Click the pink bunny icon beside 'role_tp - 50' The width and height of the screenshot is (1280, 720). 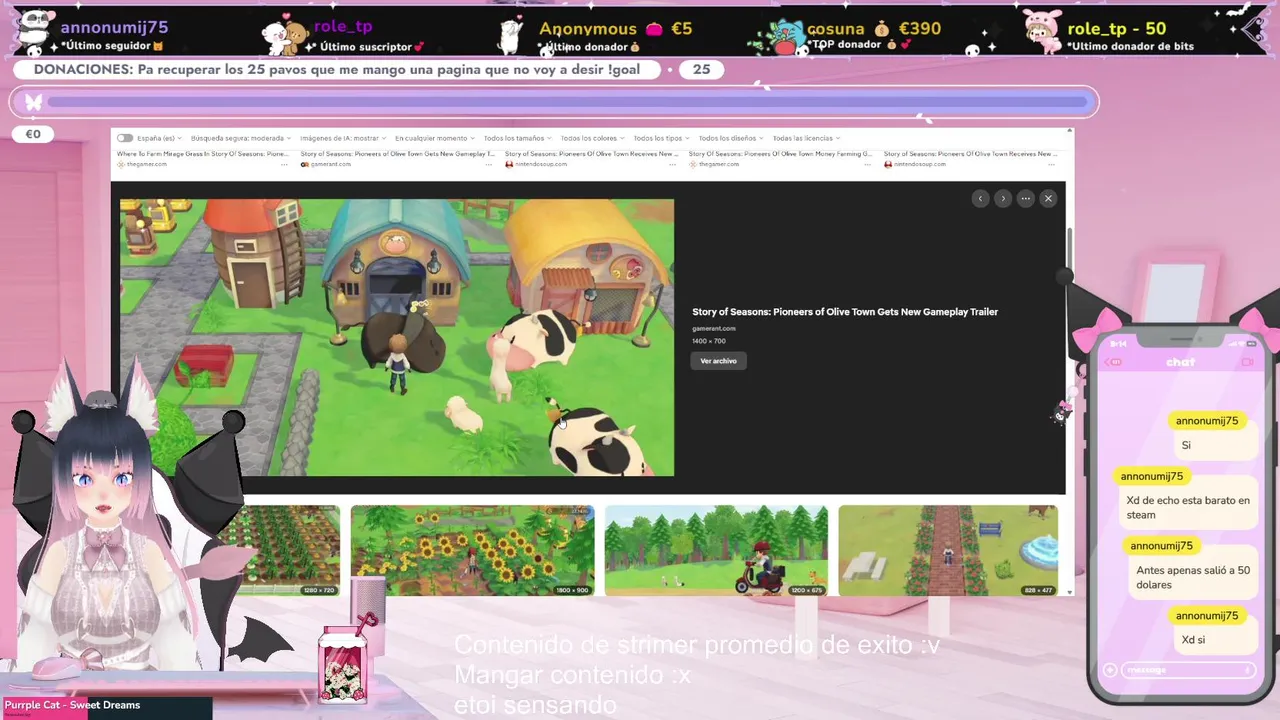[1042, 32]
